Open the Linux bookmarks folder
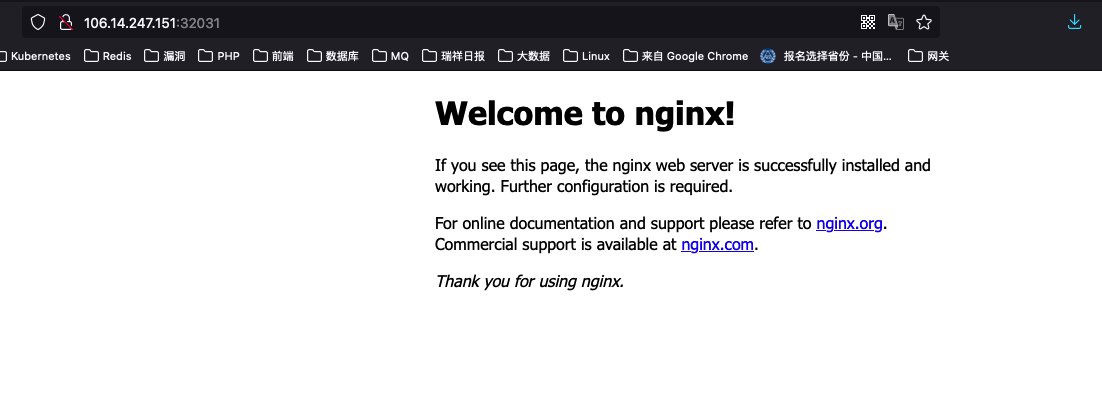Viewport: 1102px width, 396px height. [x=586, y=56]
